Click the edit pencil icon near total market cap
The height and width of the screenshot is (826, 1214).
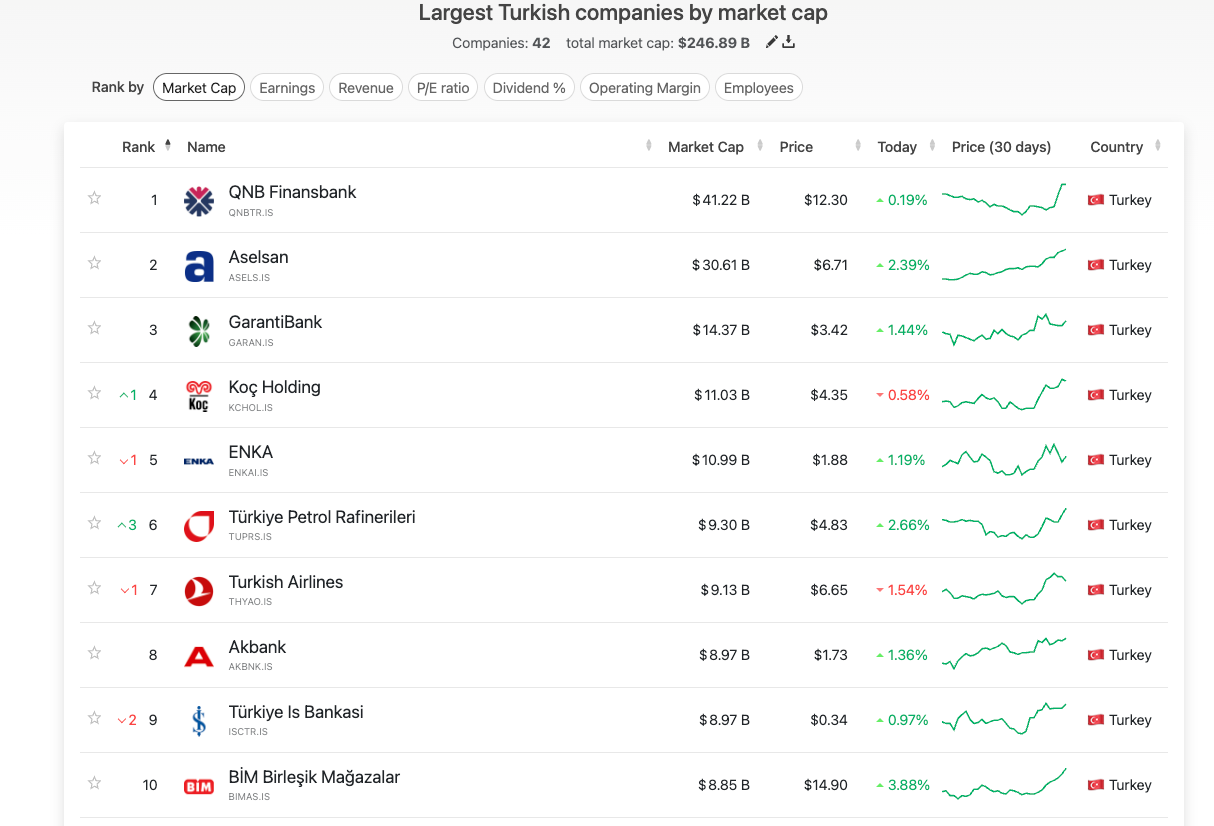coord(771,42)
